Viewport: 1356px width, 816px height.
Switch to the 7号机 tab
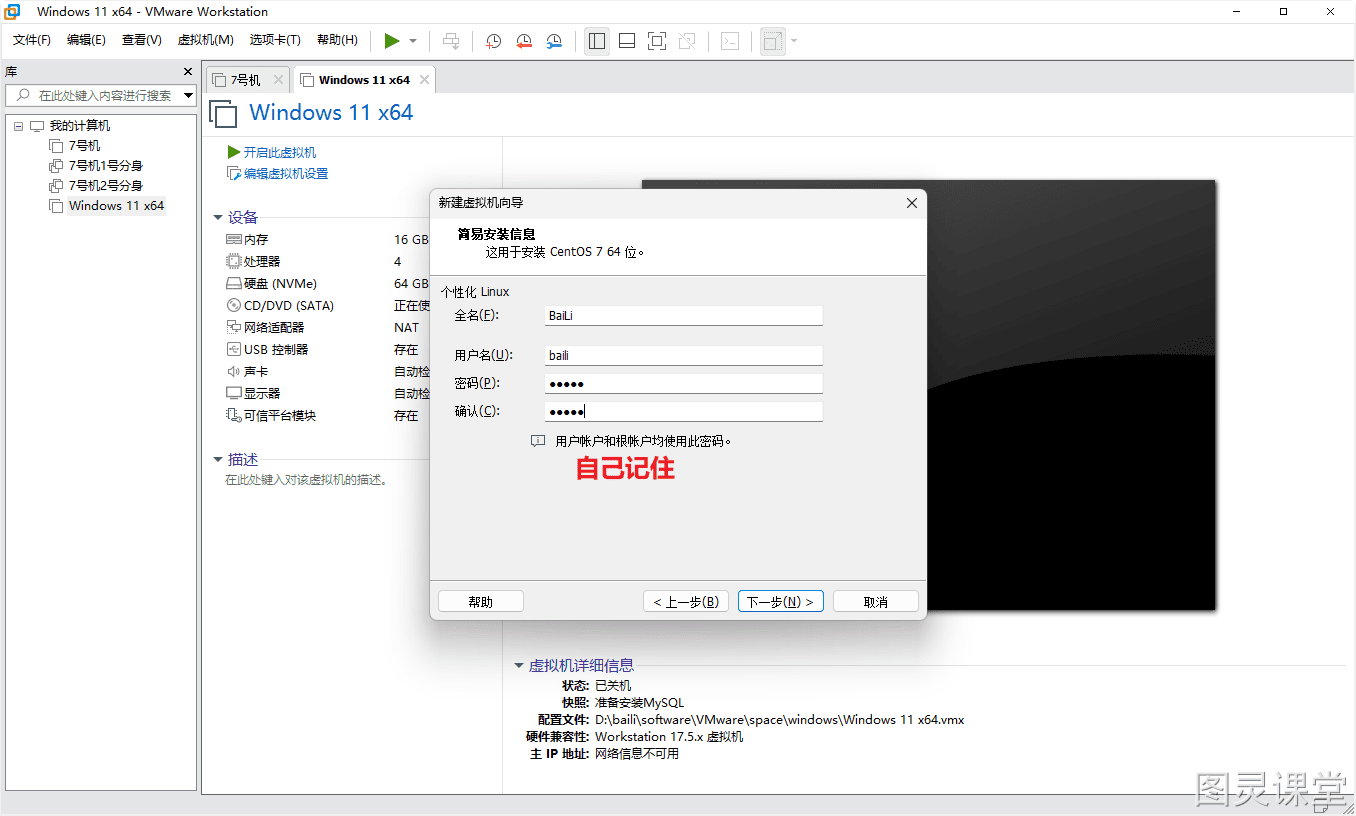point(245,80)
